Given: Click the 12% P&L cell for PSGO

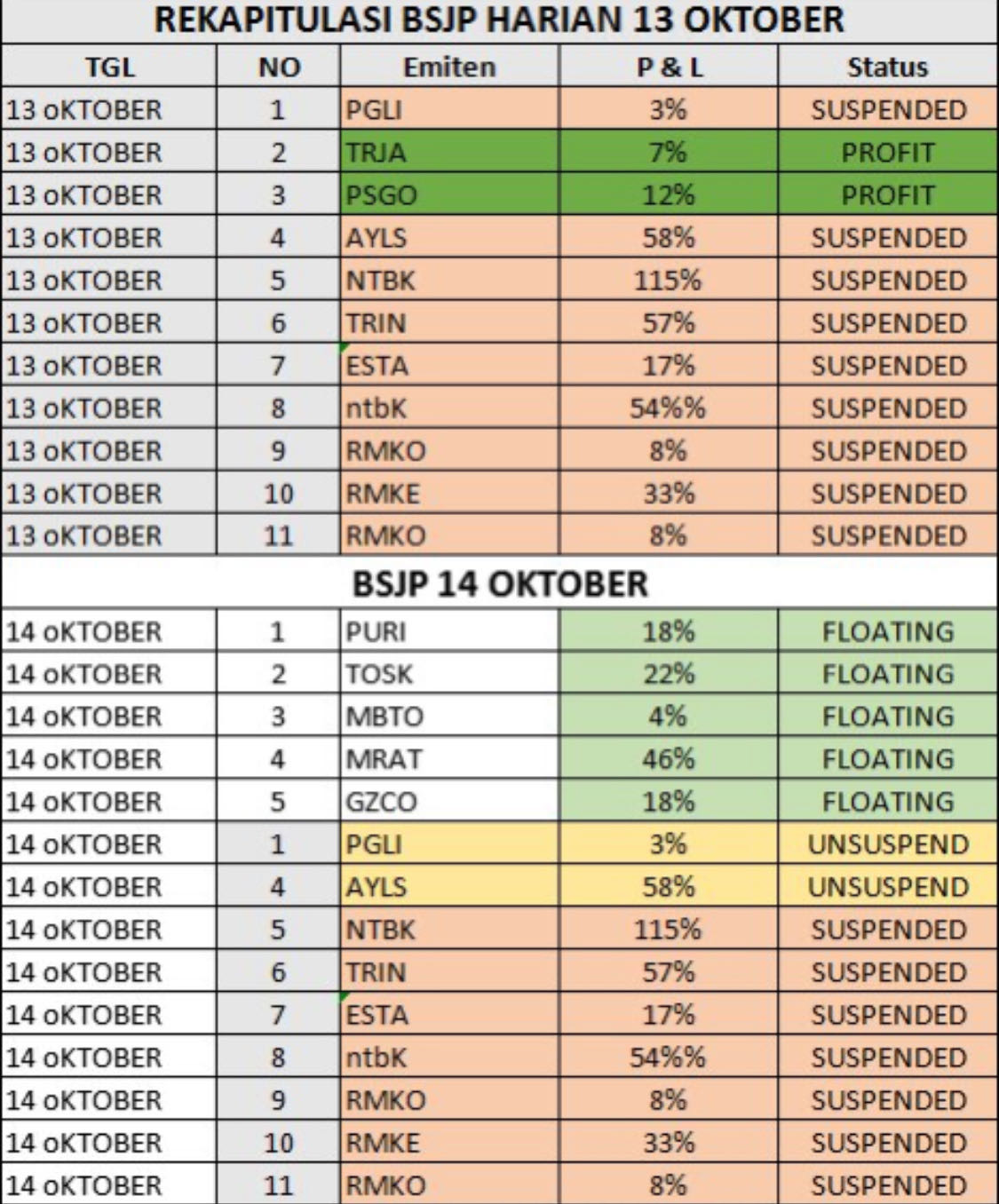Looking at the screenshot, I should (669, 194).
